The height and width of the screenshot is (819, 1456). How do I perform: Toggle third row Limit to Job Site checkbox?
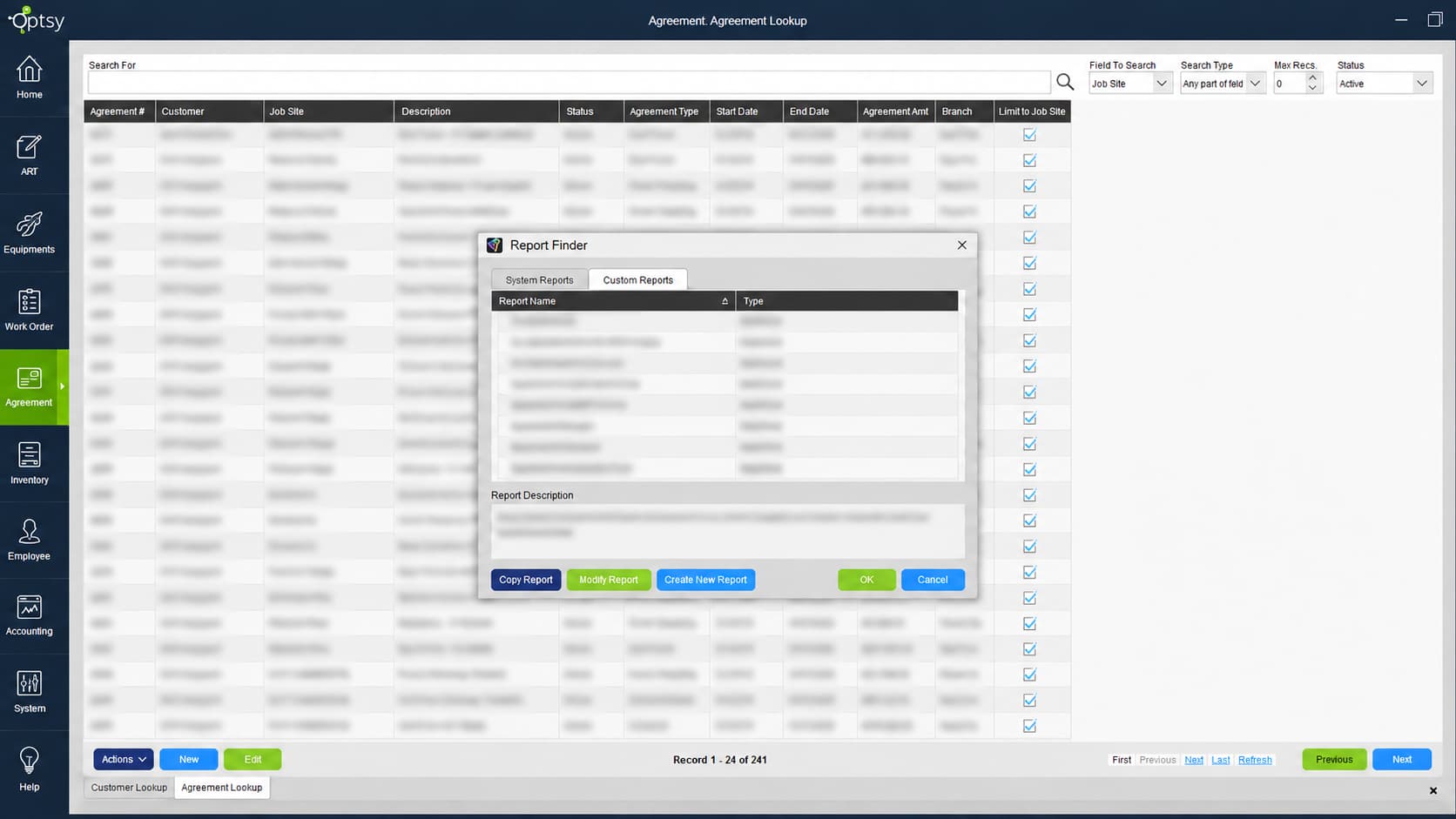(1030, 186)
